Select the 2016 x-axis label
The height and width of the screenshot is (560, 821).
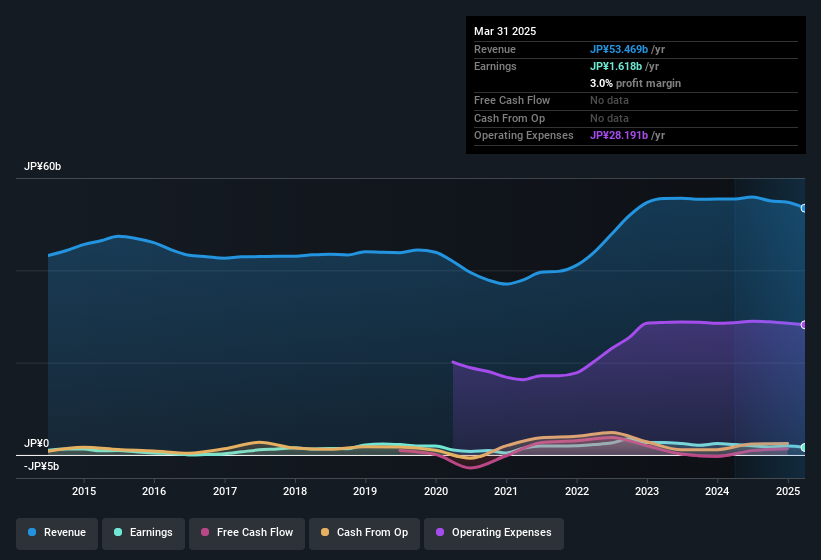tap(154, 491)
